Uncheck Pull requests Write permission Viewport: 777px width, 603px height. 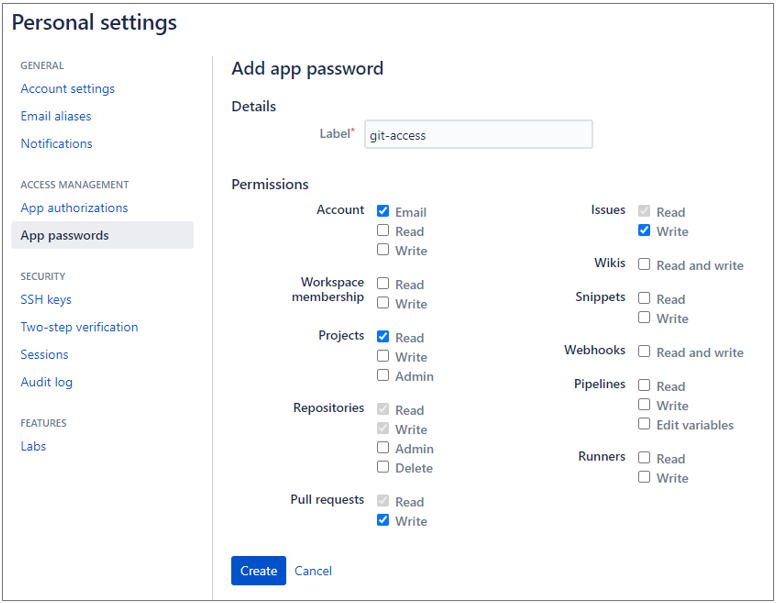pos(383,520)
